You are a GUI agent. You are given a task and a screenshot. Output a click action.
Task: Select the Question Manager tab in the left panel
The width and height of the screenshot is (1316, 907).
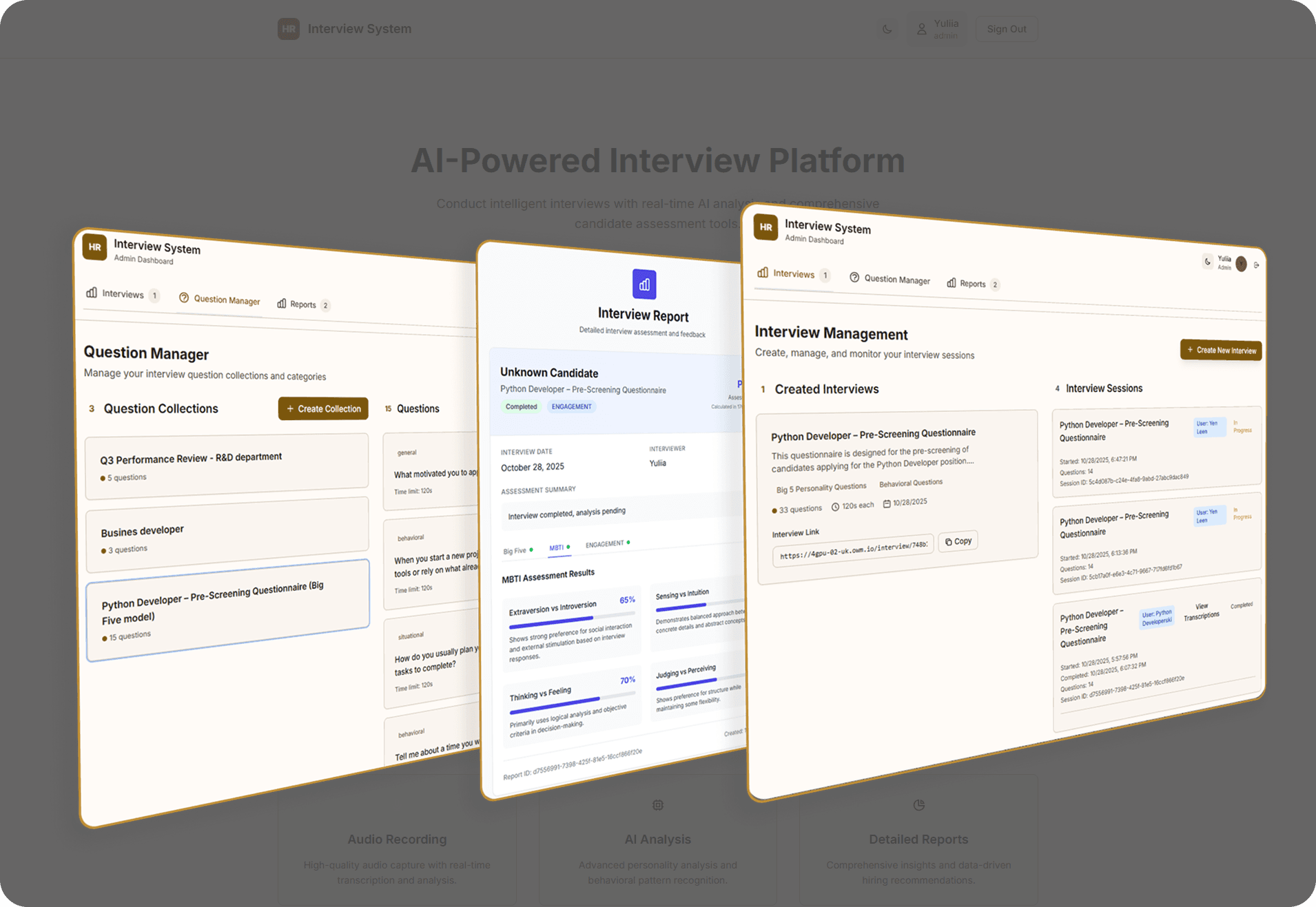pos(220,299)
